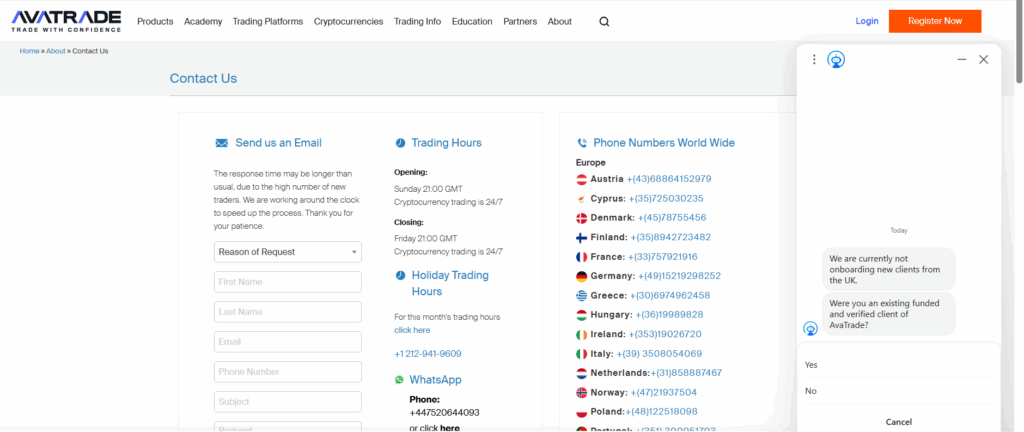1024x432 pixels.
Task: Open the chat widget three-dot options menu
Action: [814, 60]
